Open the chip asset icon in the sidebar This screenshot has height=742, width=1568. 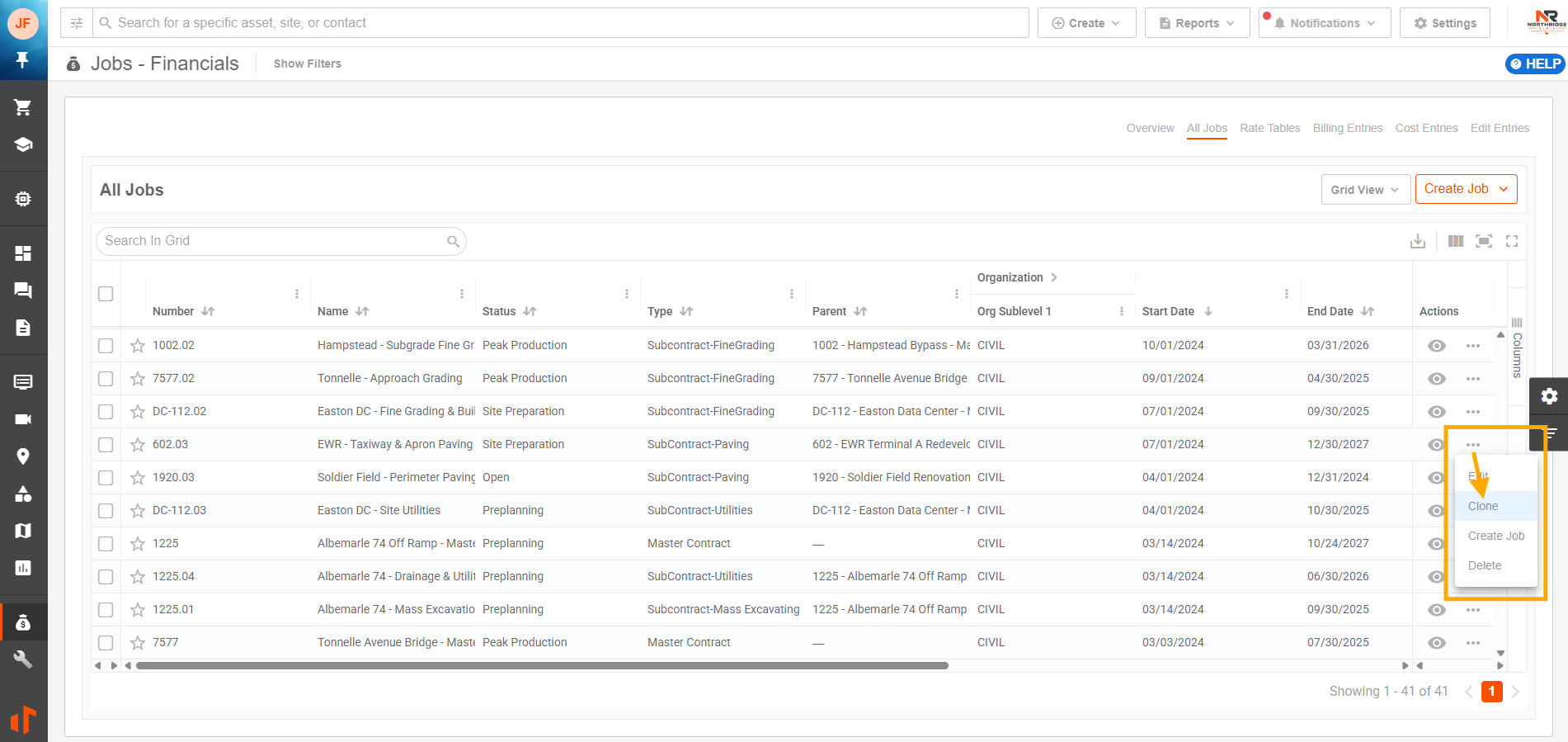coord(23,199)
